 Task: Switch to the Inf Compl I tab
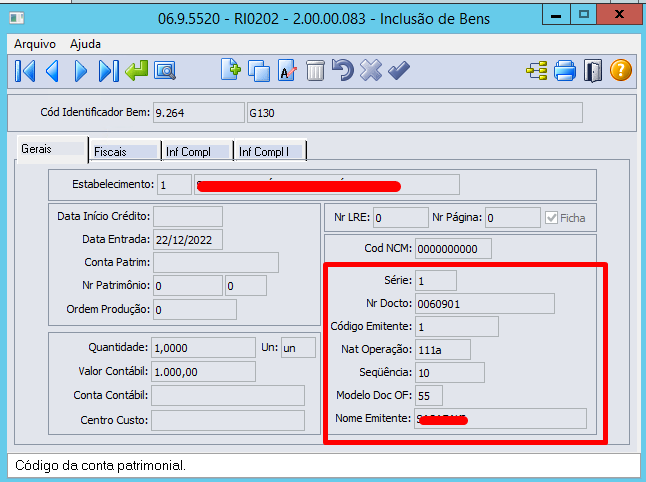270,152
